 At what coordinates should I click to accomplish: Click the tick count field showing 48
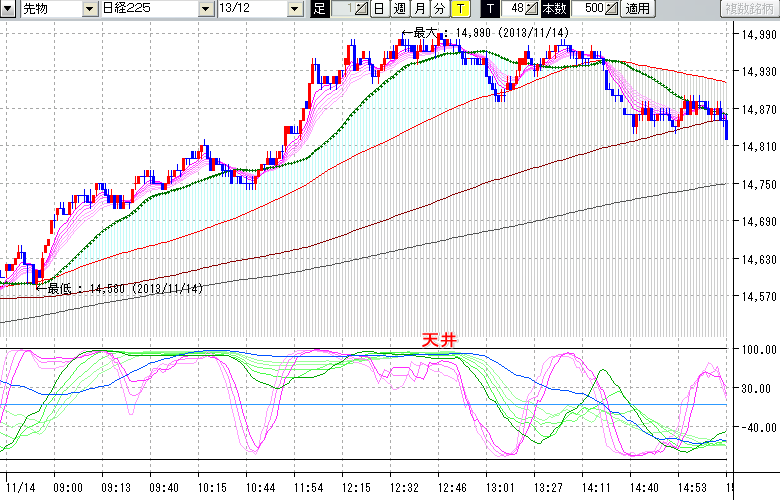pos(516,9)
